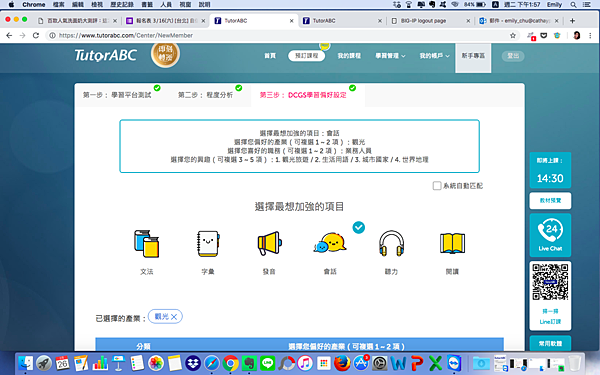600x375 pixels.
Task: Go to 首頁 in the site navigation
Action: [x=270, y=56]
